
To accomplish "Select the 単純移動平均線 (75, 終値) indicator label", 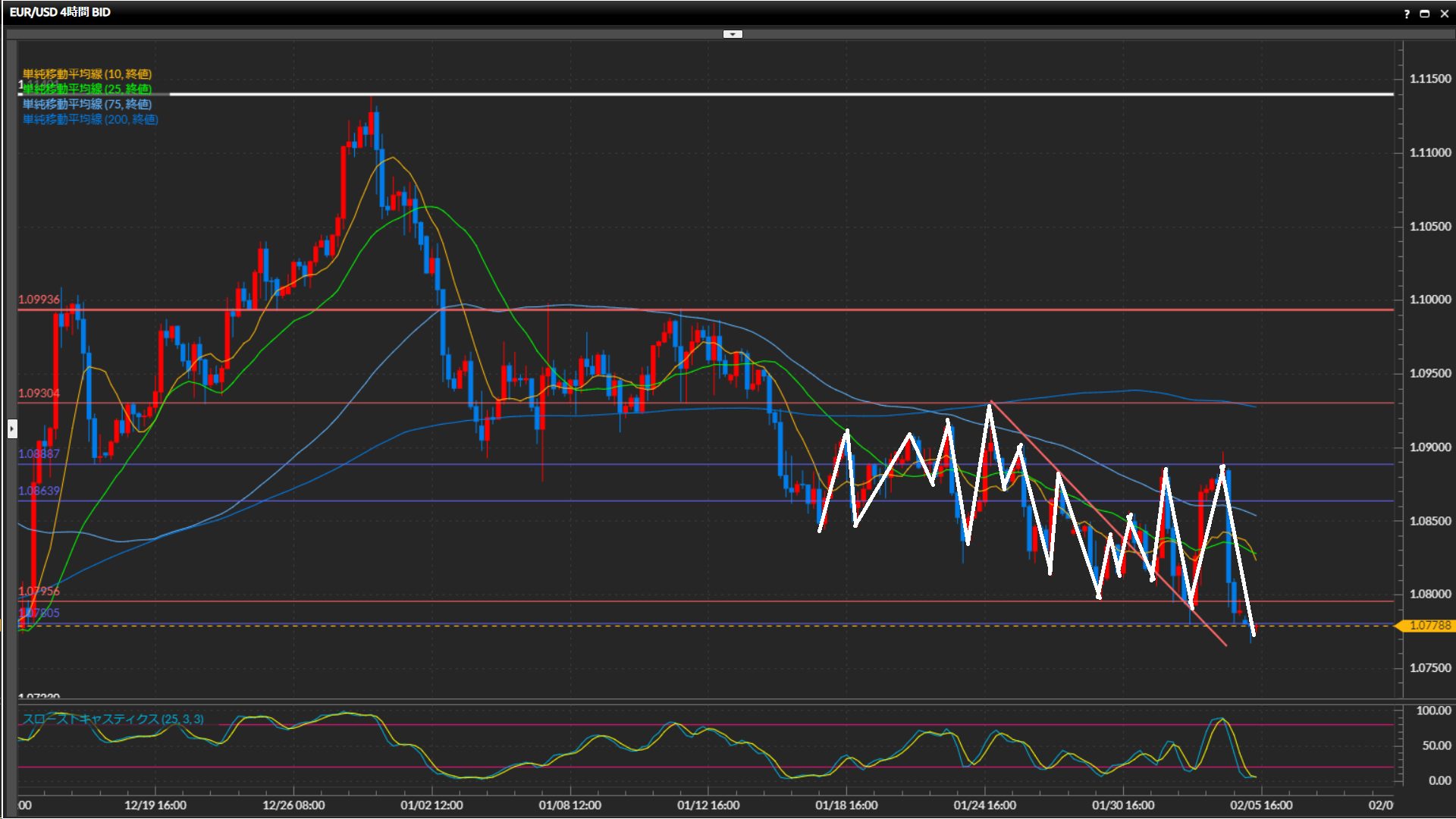I will click(87, 104).
